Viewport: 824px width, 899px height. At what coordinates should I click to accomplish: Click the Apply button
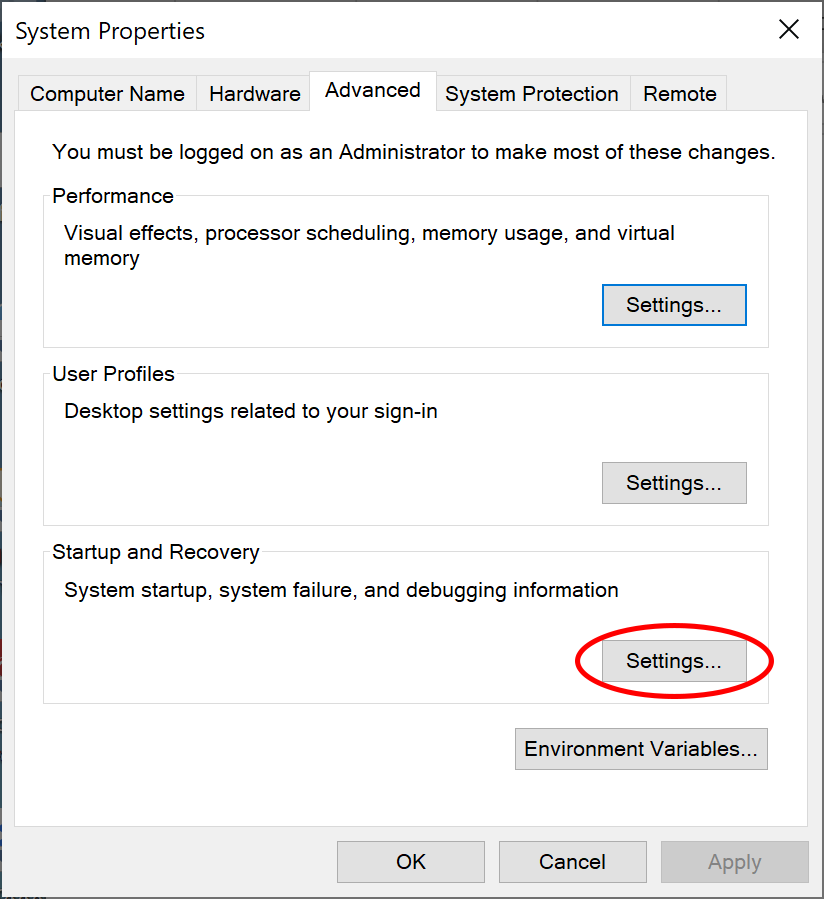coord(734,862)
